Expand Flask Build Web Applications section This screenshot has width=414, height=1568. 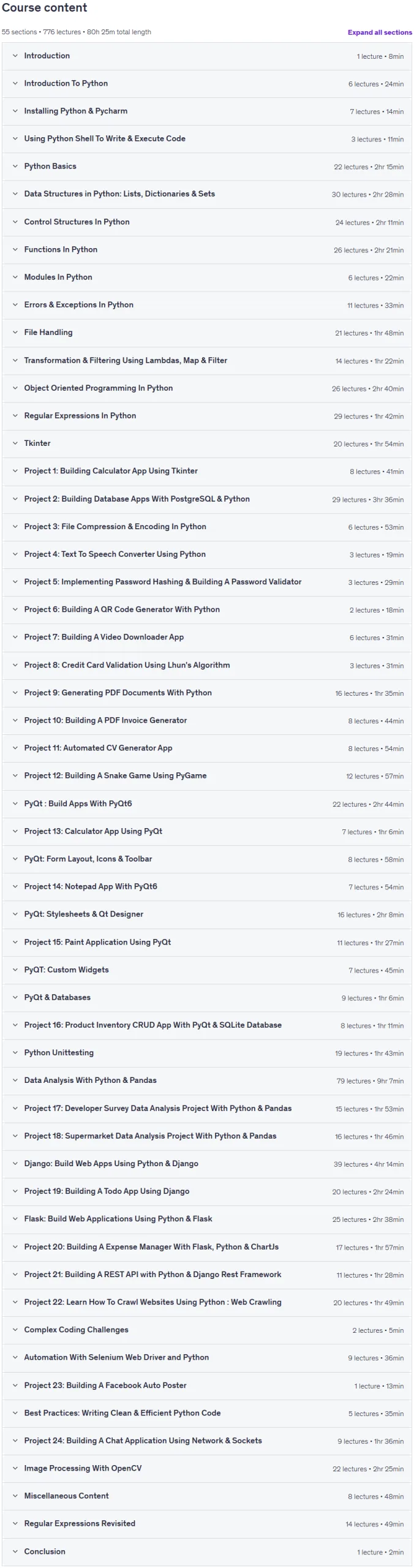[x=207, y=1218]
